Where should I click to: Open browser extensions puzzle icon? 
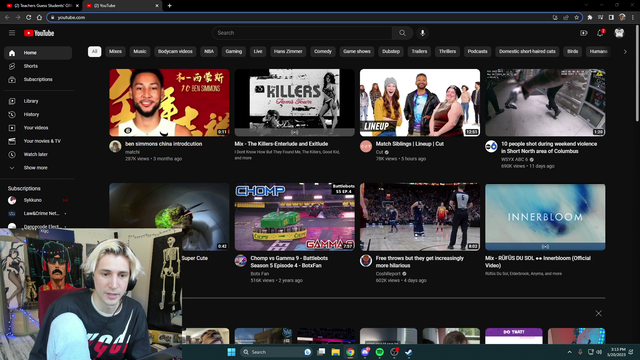(x=590, y=18)
